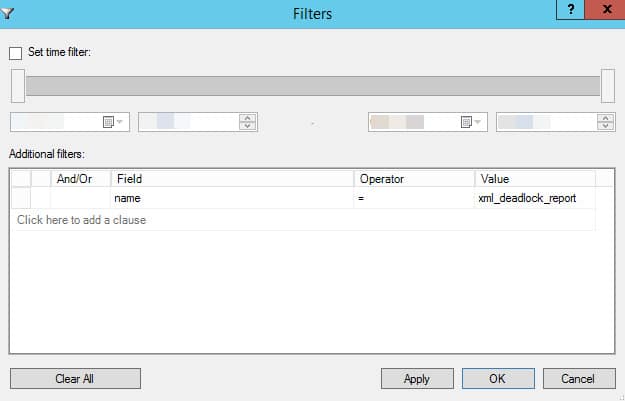Click the And/Or cell of name row
The width and height of the screenshot is (625, 401).
point(81,198)
